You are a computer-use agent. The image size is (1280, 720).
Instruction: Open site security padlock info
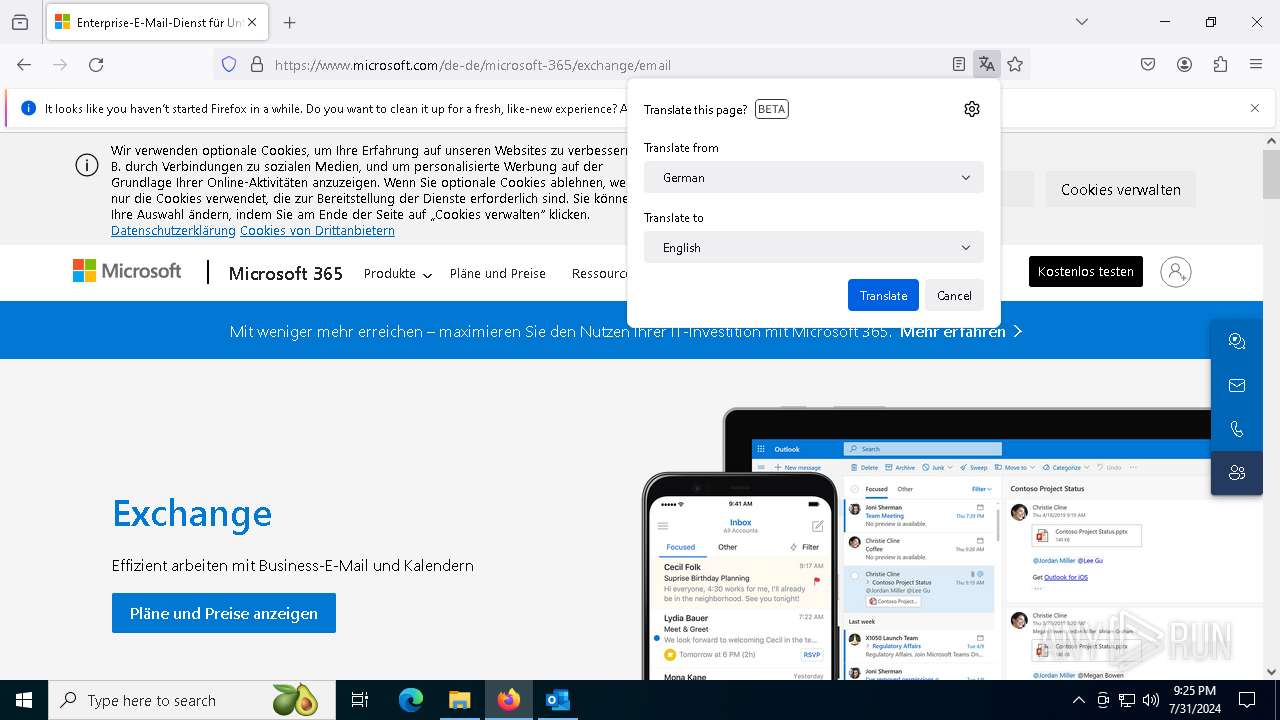point(257,64)
